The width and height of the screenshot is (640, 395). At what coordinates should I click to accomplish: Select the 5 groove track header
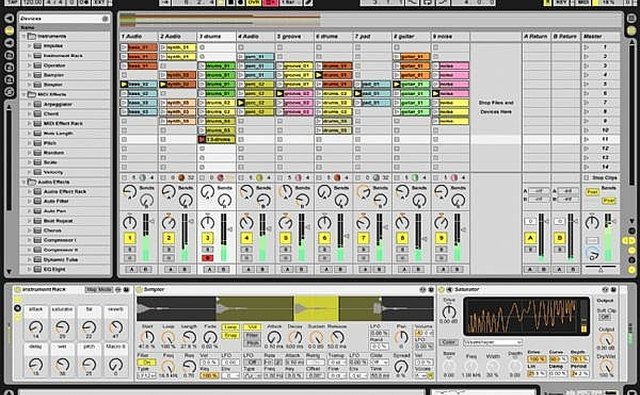[294, 36]
